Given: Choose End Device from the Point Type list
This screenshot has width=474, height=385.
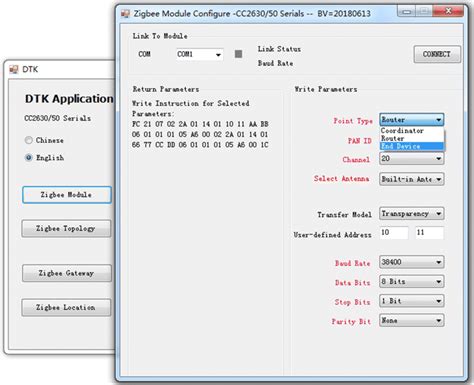Looking at the screenshot, I should 412,146.
